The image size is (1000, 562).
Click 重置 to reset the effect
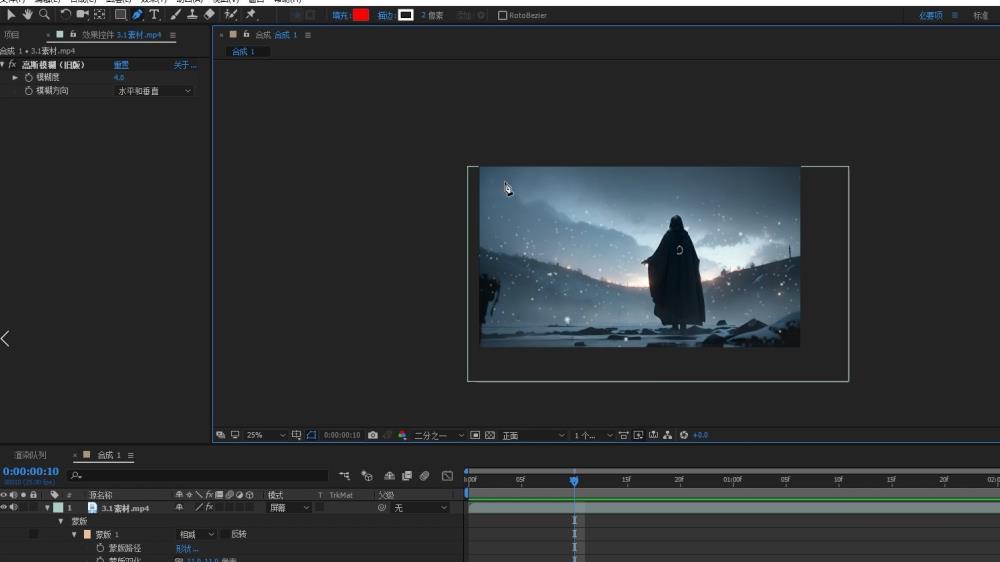(121, 65)
